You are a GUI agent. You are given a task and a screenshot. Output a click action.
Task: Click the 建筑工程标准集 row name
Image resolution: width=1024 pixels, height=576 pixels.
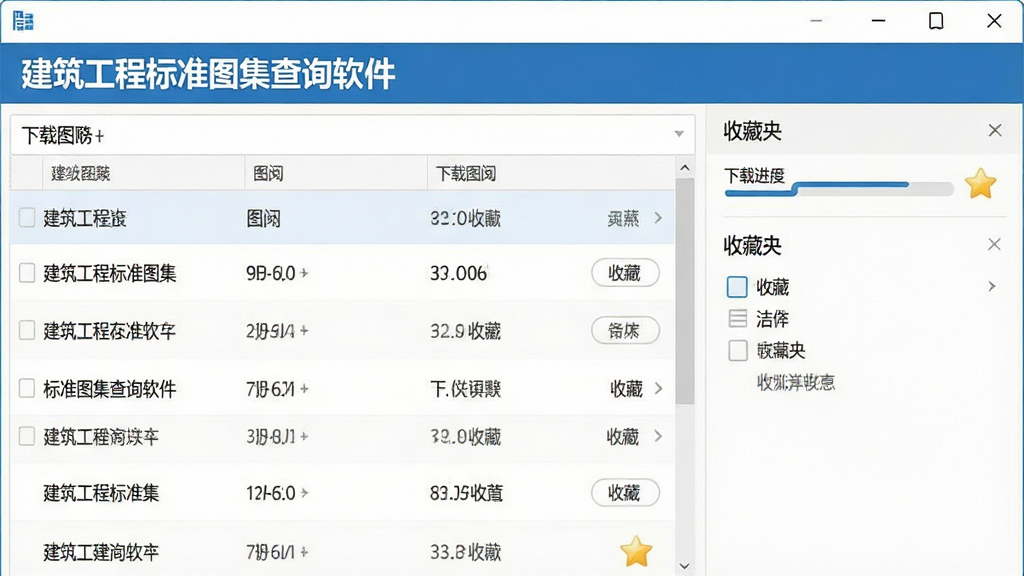click(x=101, y=493)
